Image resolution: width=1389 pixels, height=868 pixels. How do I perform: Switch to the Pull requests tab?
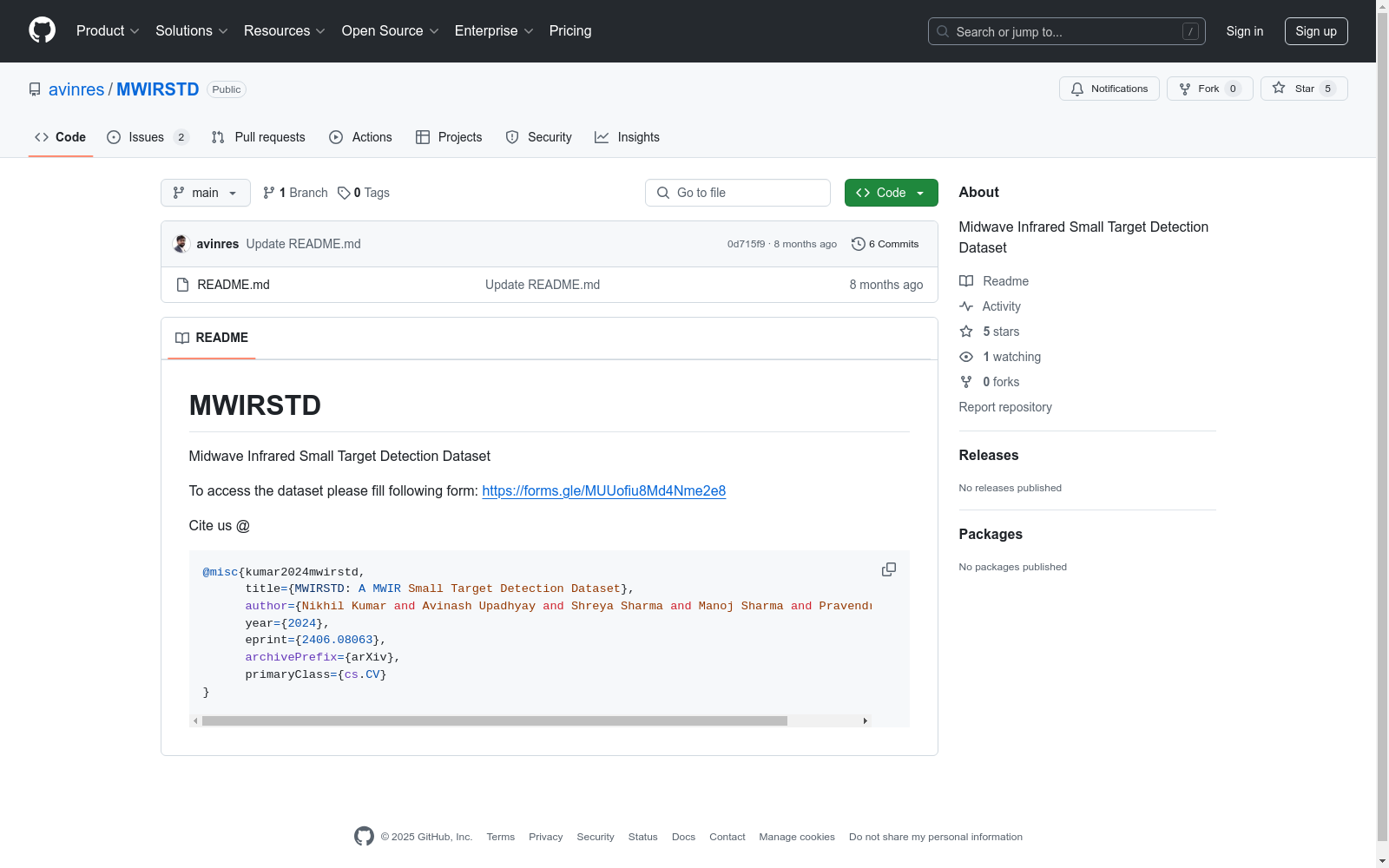[x=258, y=137]
